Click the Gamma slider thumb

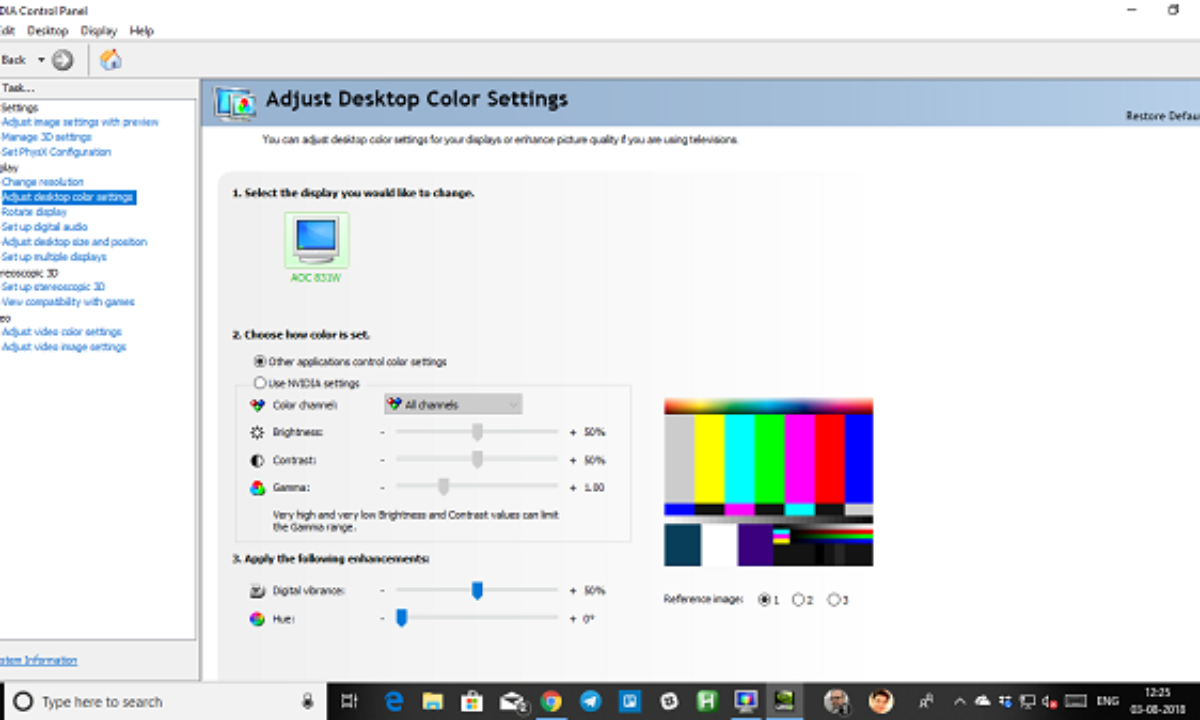click(x=443, y=487)
